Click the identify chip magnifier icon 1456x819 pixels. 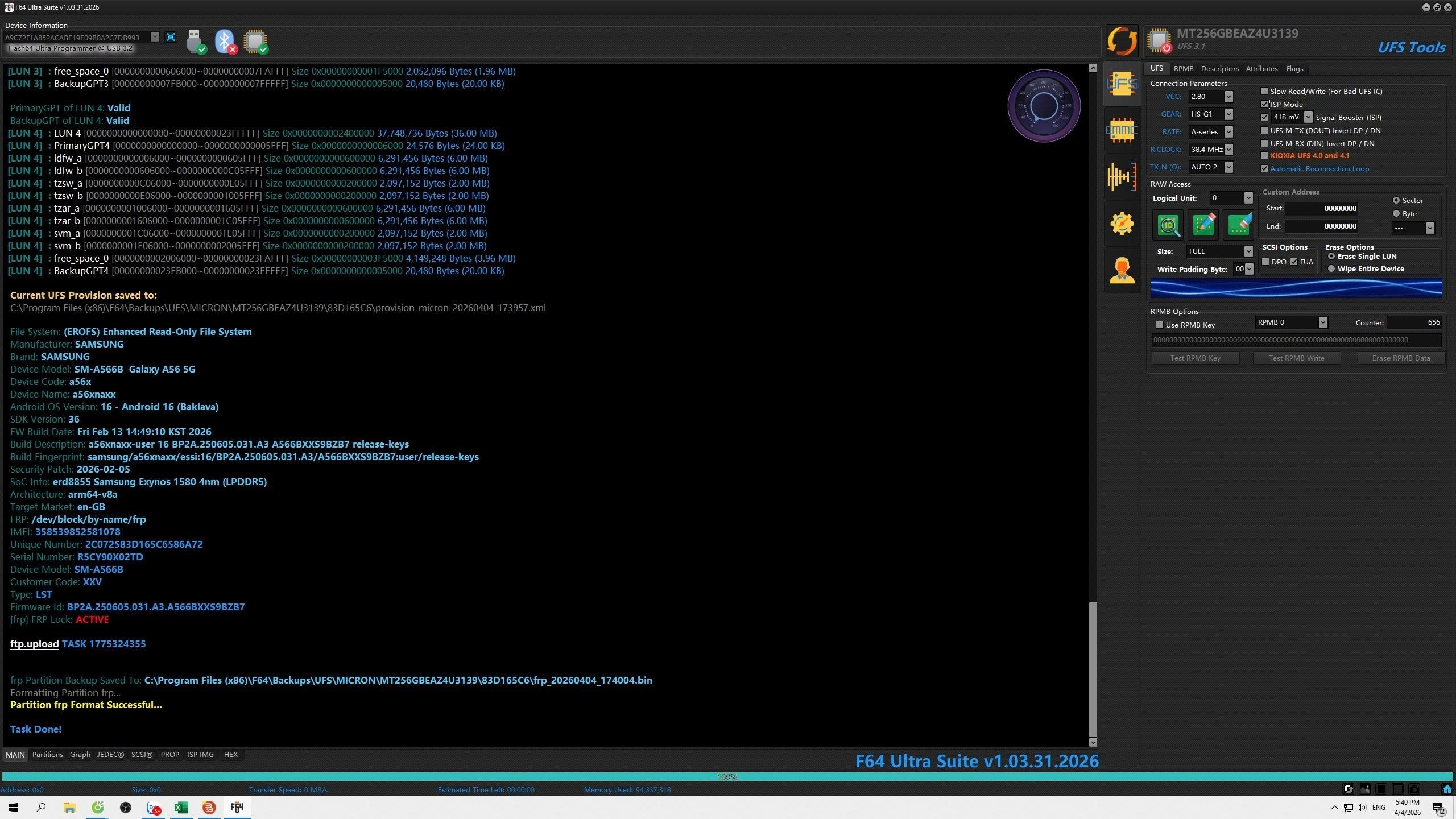click(1168, 225)
